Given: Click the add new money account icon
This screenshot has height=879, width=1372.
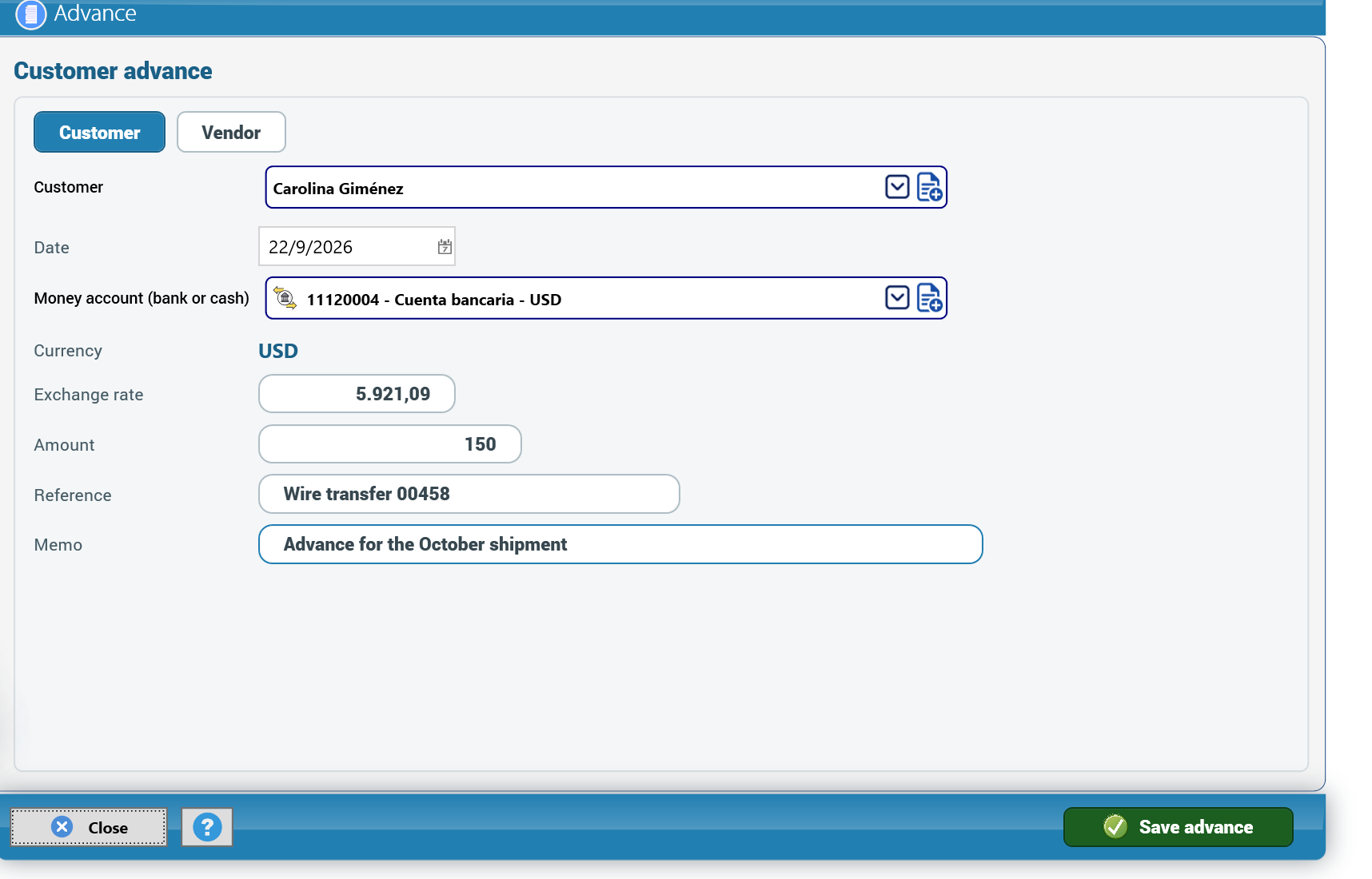Looking at the screenshot, I should click(930, 298).
